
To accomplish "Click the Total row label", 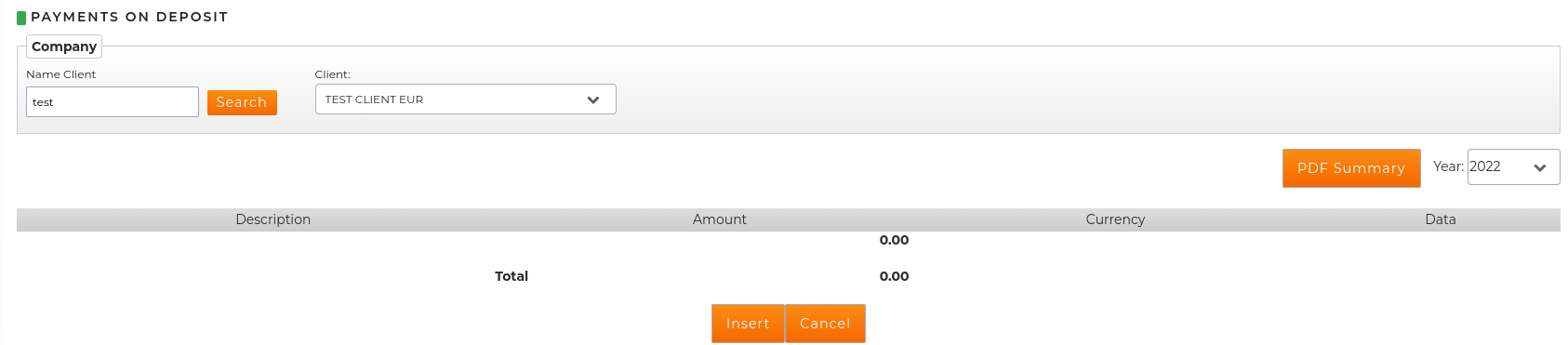I will click(x=512, y=276).
